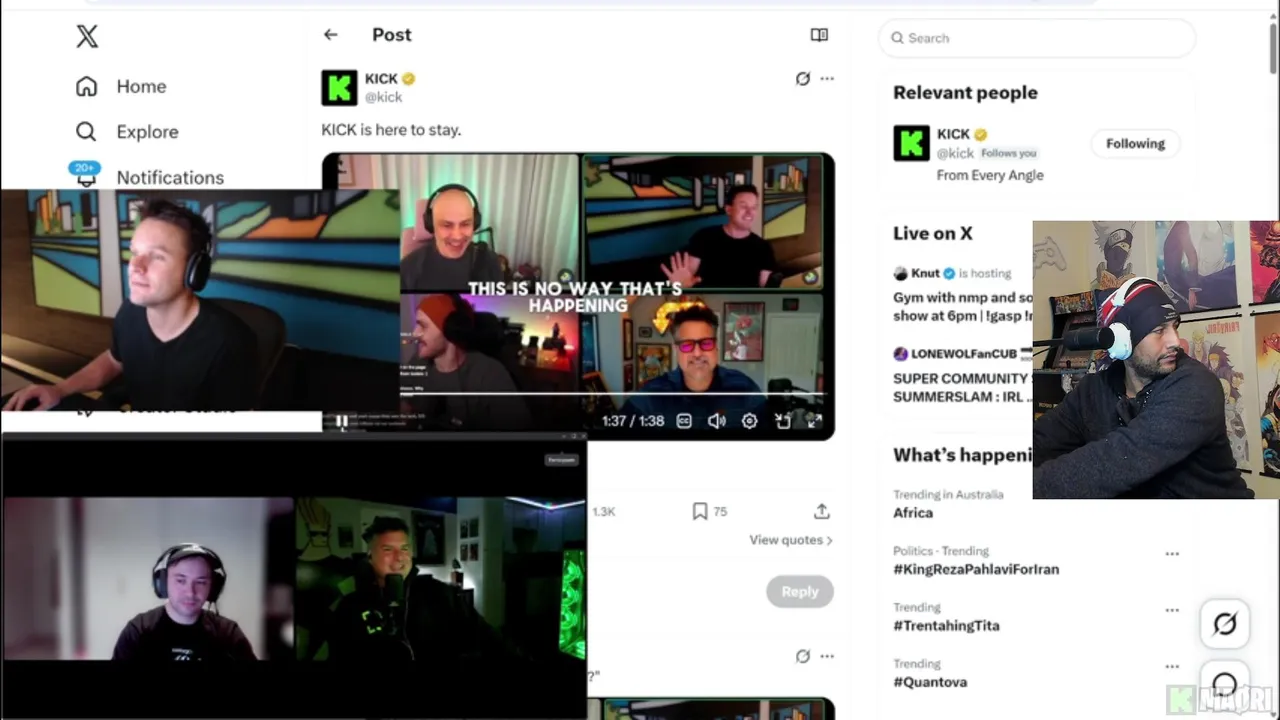
Task: Open the more options menu on the KICK post
Action: 827,79
